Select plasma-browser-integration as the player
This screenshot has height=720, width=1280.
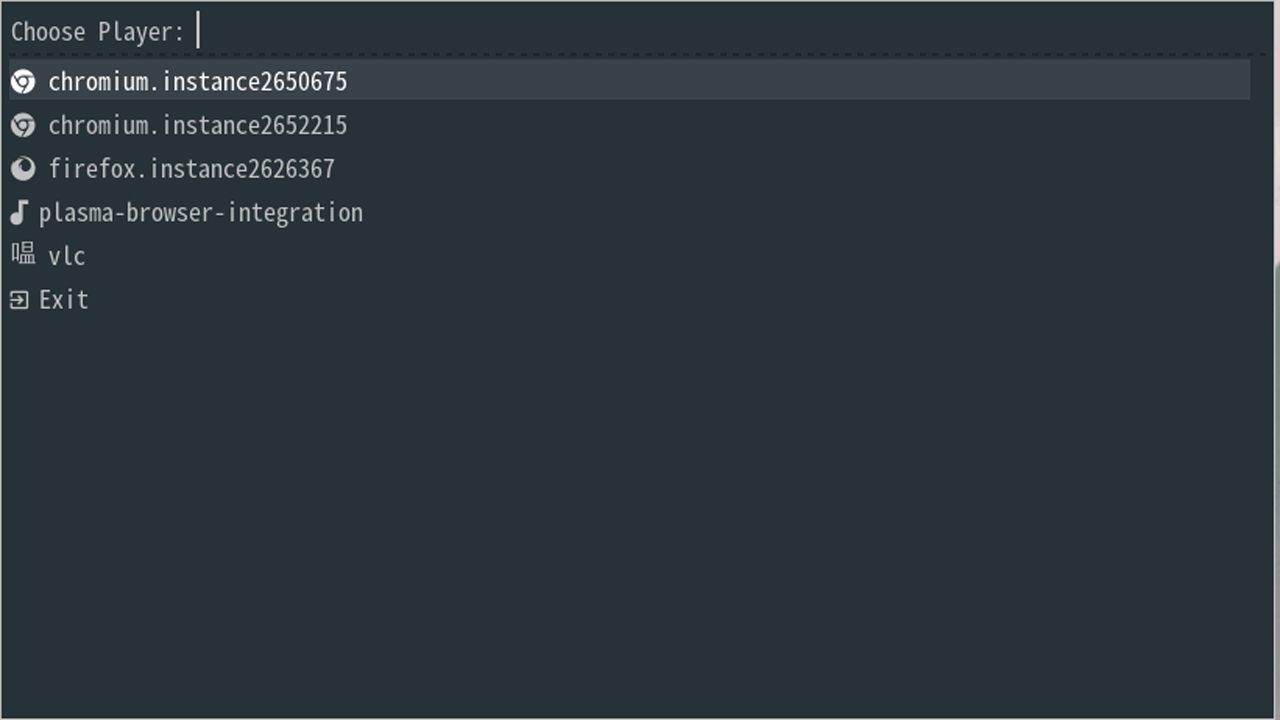coord(200,213)
